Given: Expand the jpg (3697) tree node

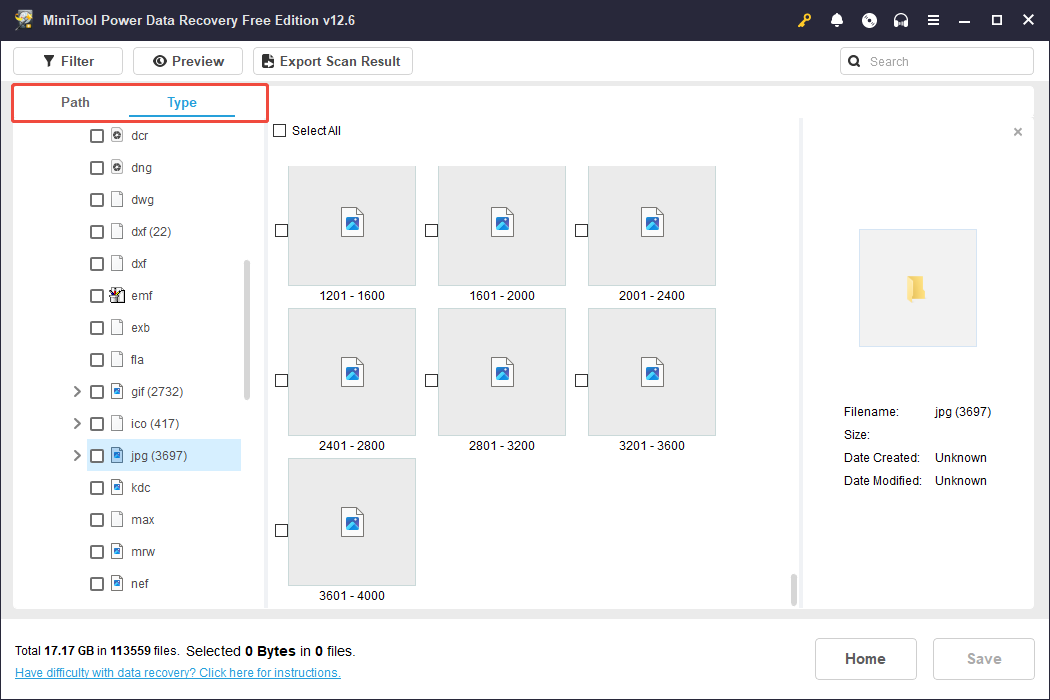Looking at the screenshot, I should coord(77,456).
